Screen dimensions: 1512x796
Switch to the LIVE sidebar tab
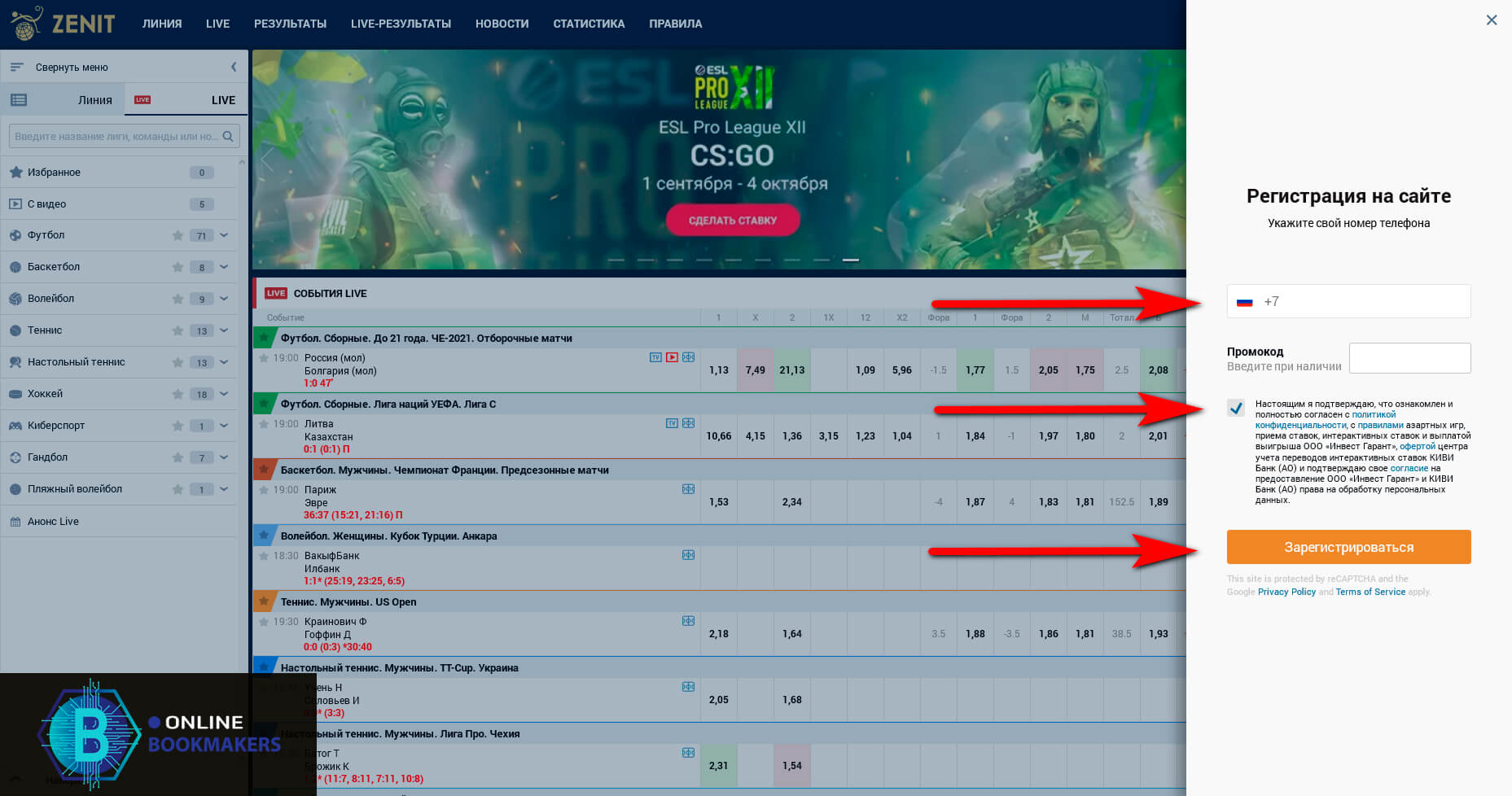[186, 99]
